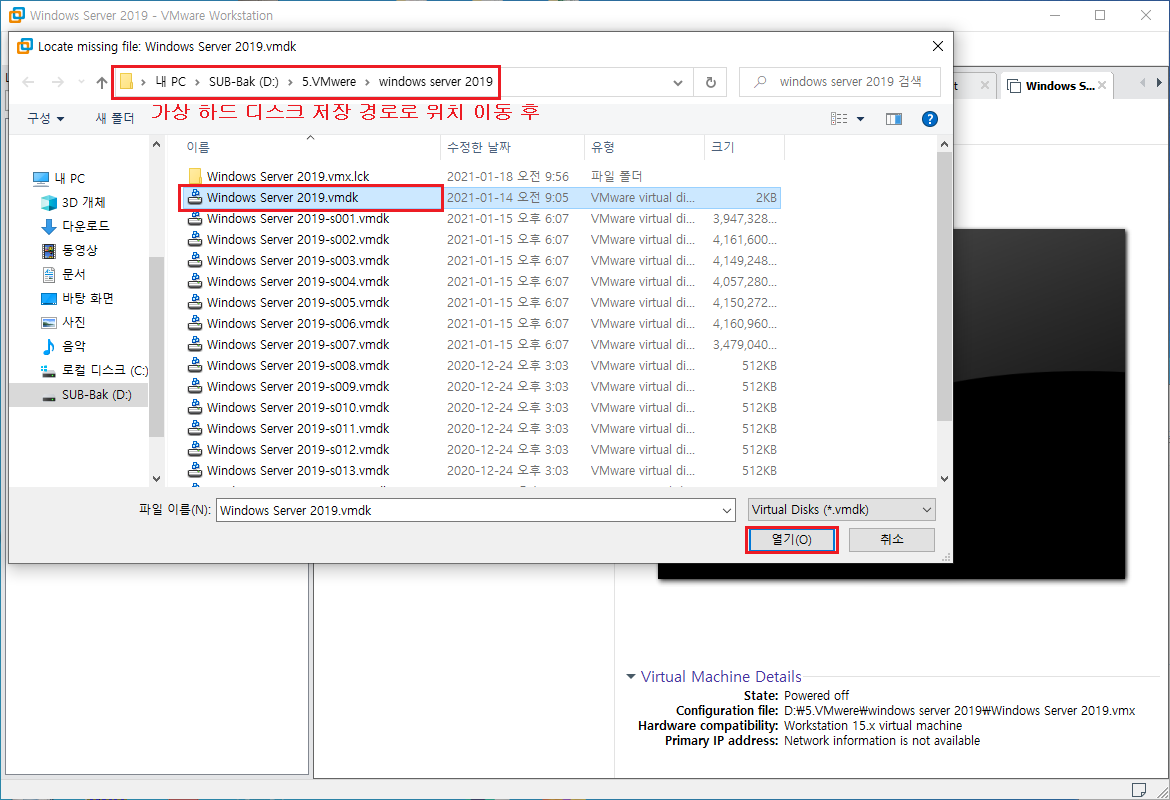
Task: Click 5.VMwere breadcrumb in address bar
Action: (x=329, y=82)
